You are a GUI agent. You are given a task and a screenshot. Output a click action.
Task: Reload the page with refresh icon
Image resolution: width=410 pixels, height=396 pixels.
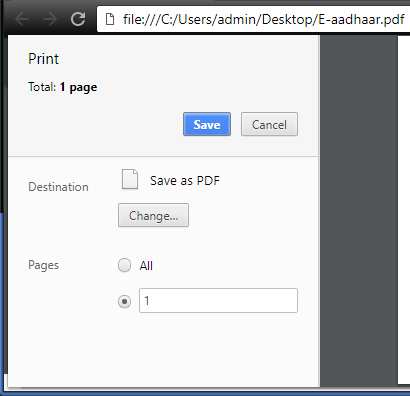(x=78, y=19)
